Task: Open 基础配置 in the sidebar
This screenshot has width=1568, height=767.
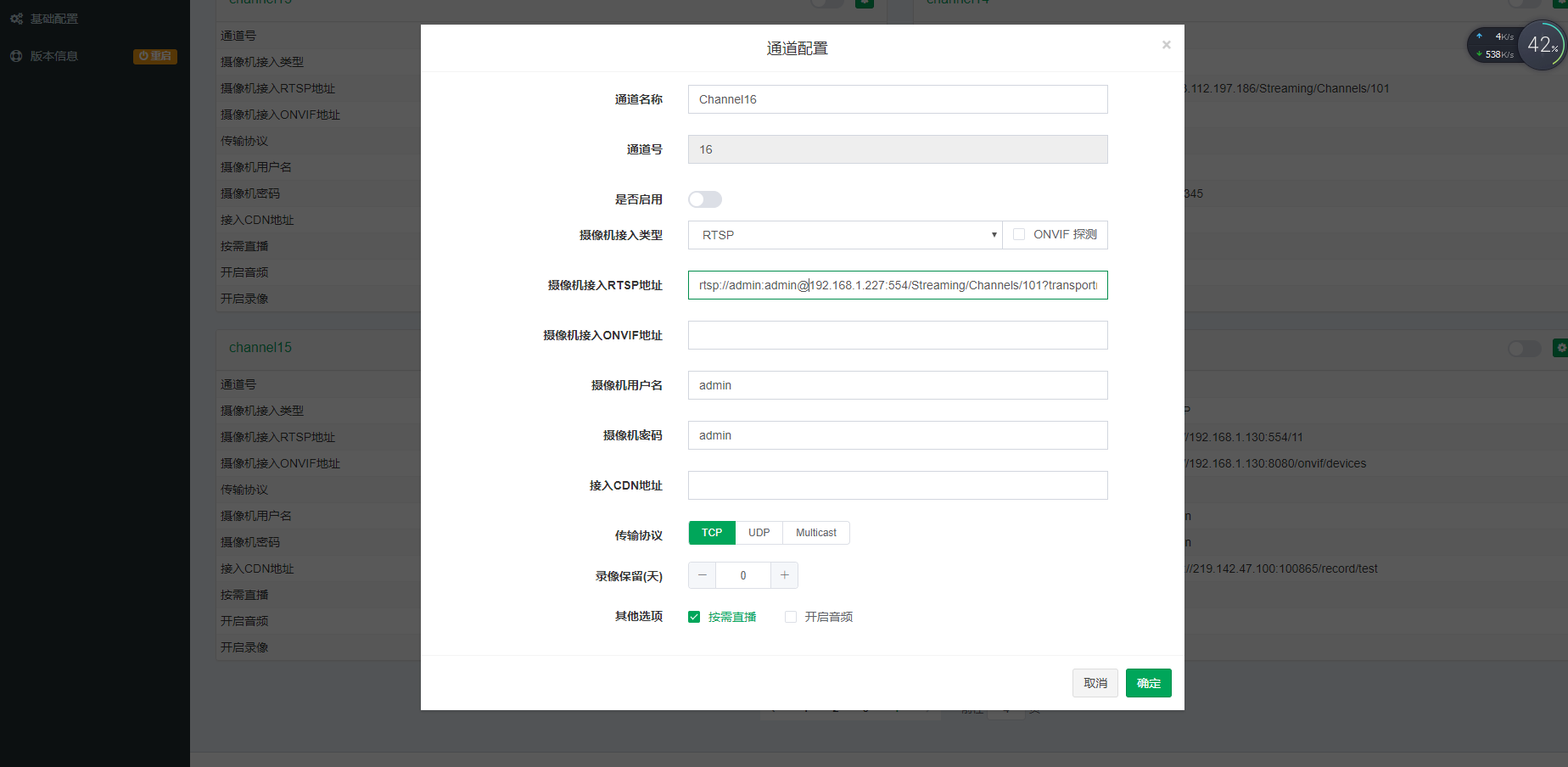Action: [x=54, y=19]
